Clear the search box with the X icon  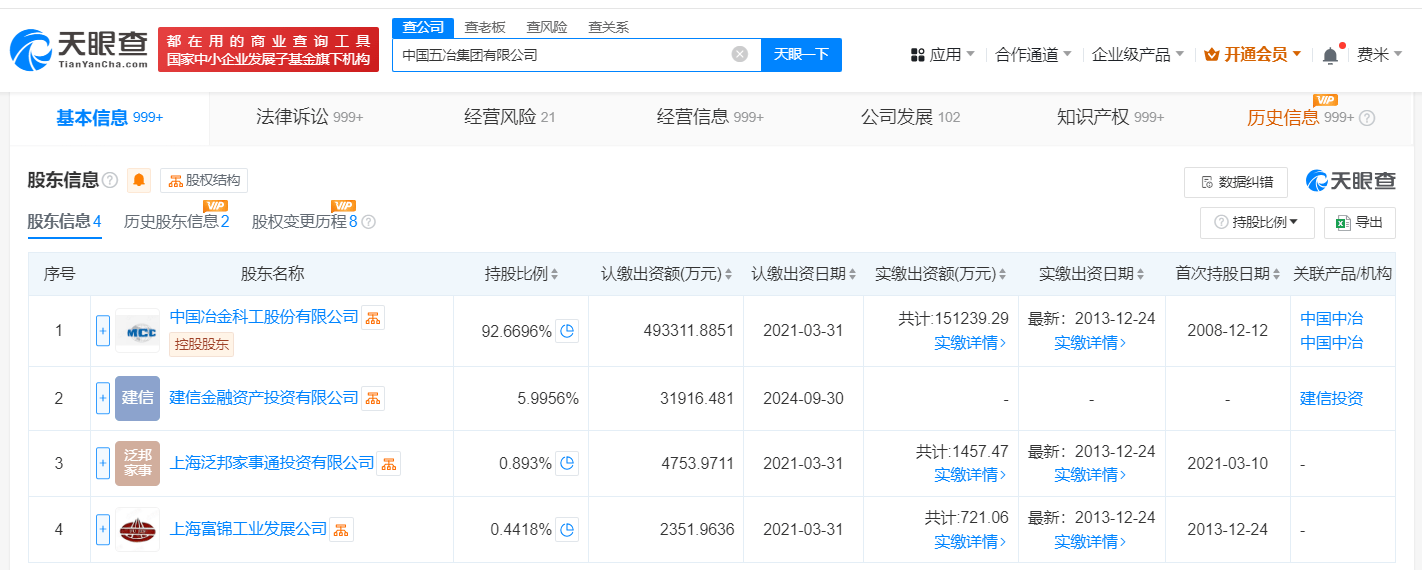pyautogui.click(x=740, y=54)
